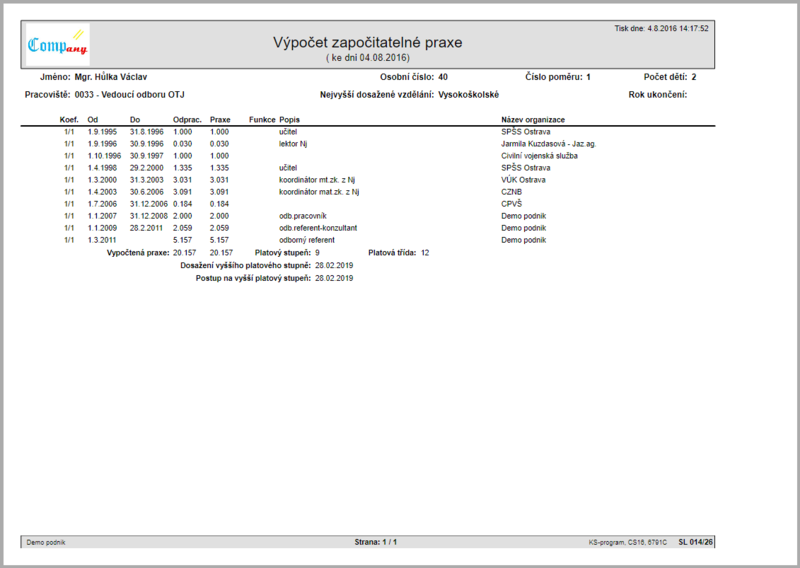Select the date 1.3.2011 in Od column
This screenshot has width=800, height=568.
tap(102, 240)
